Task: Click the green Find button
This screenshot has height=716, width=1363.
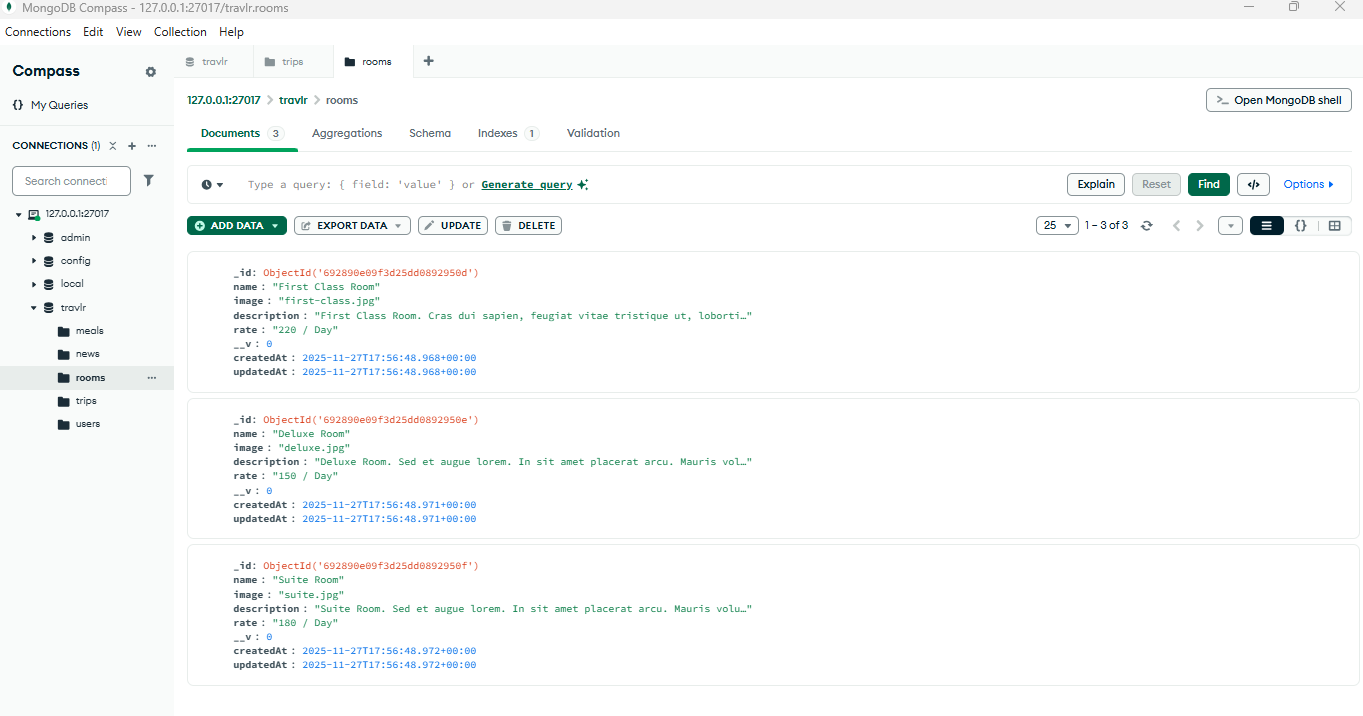Action: coord(1208,184)
